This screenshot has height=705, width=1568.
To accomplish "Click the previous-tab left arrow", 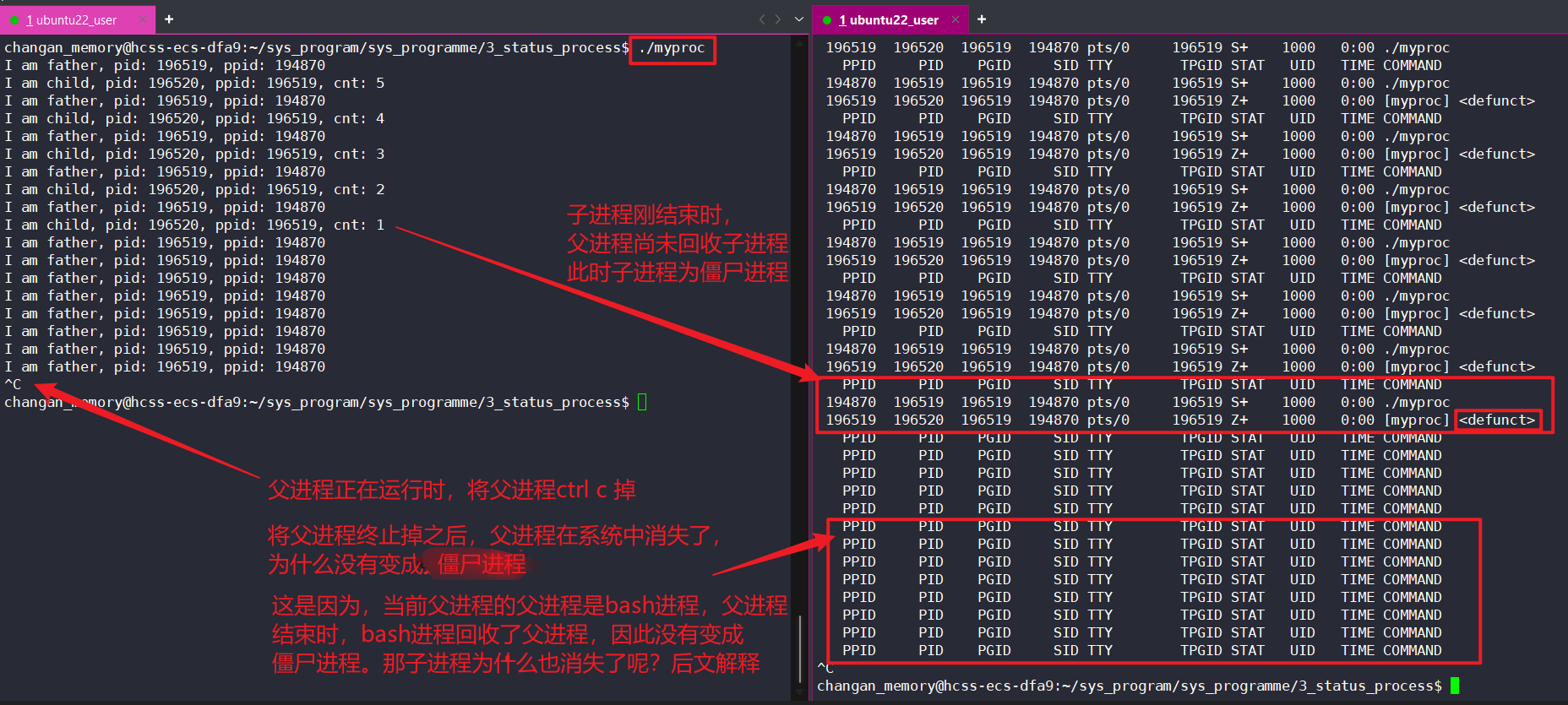I will click(762, 19).
